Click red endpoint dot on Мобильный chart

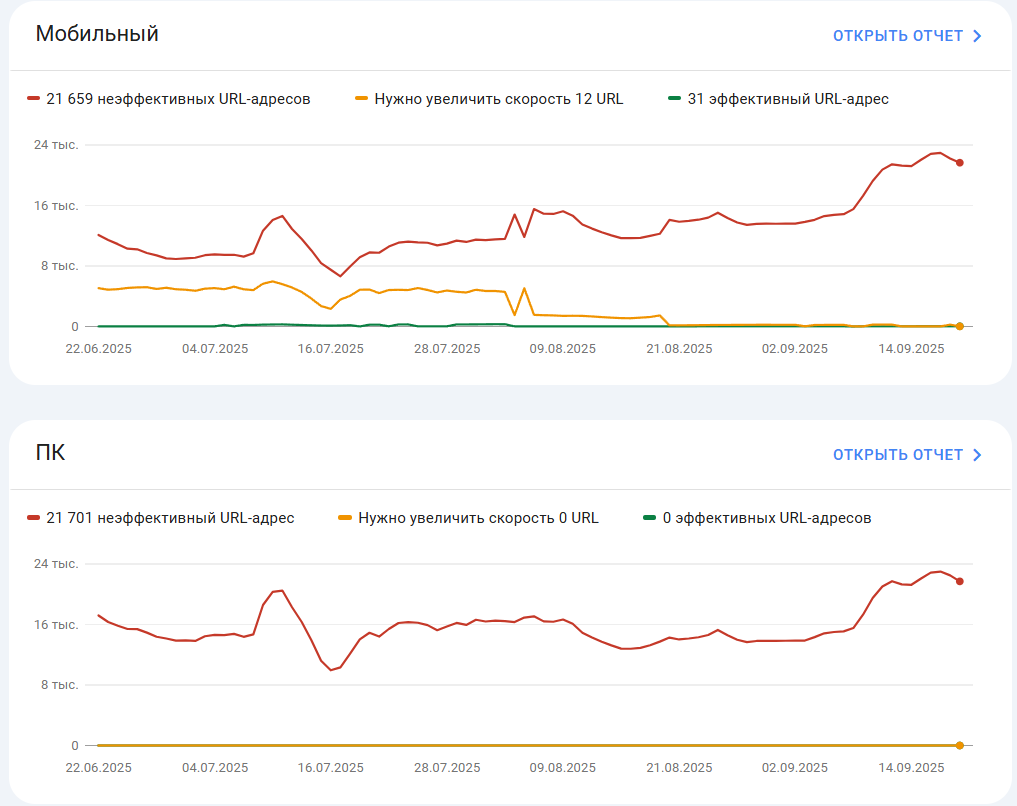[x=959, y=163]
